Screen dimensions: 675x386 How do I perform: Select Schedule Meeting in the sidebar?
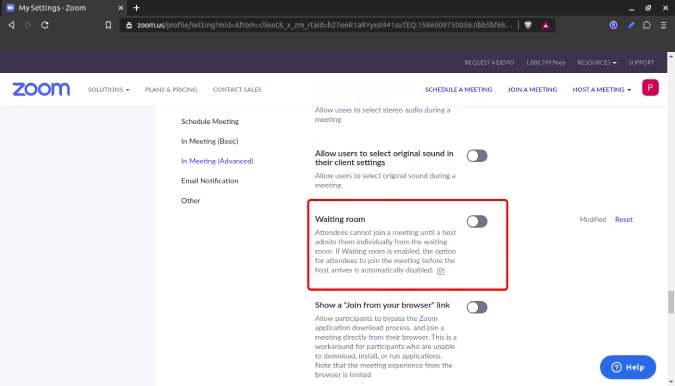210,121
